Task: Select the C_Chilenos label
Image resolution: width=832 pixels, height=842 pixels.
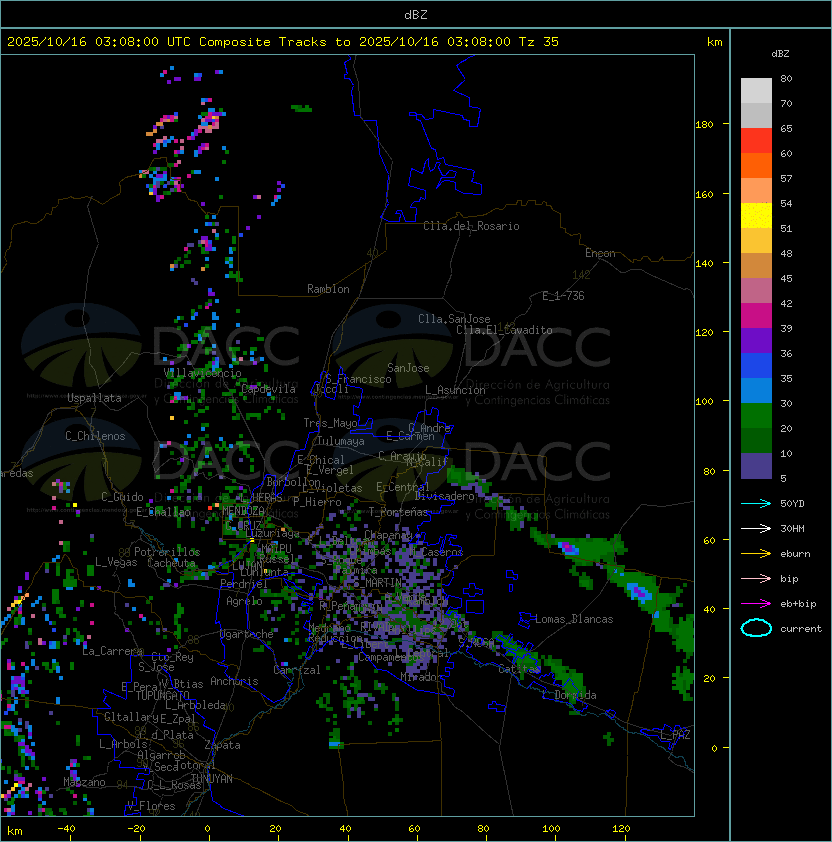Action: [95, 436]
